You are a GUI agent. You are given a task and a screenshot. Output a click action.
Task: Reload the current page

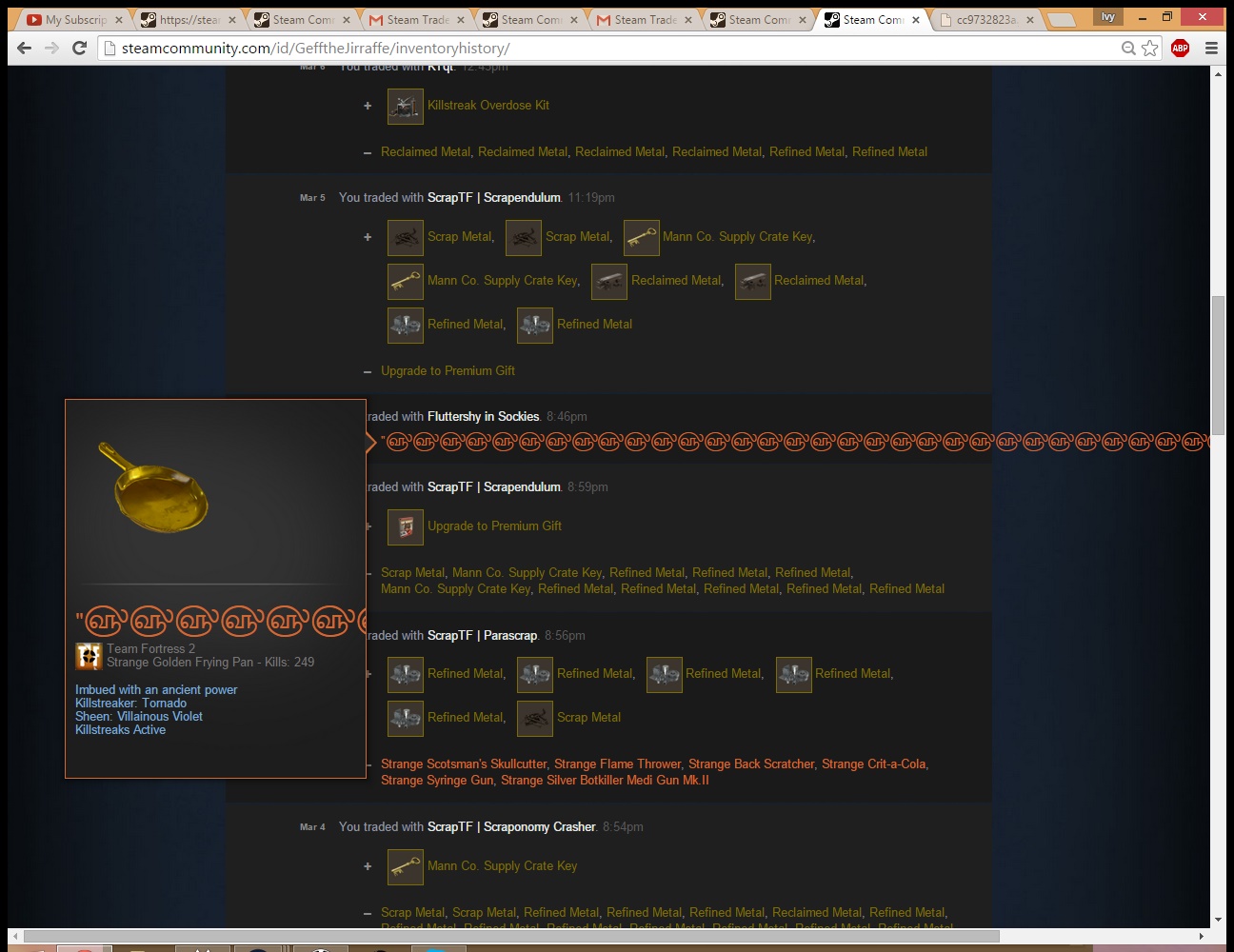[x=80, y=49]
